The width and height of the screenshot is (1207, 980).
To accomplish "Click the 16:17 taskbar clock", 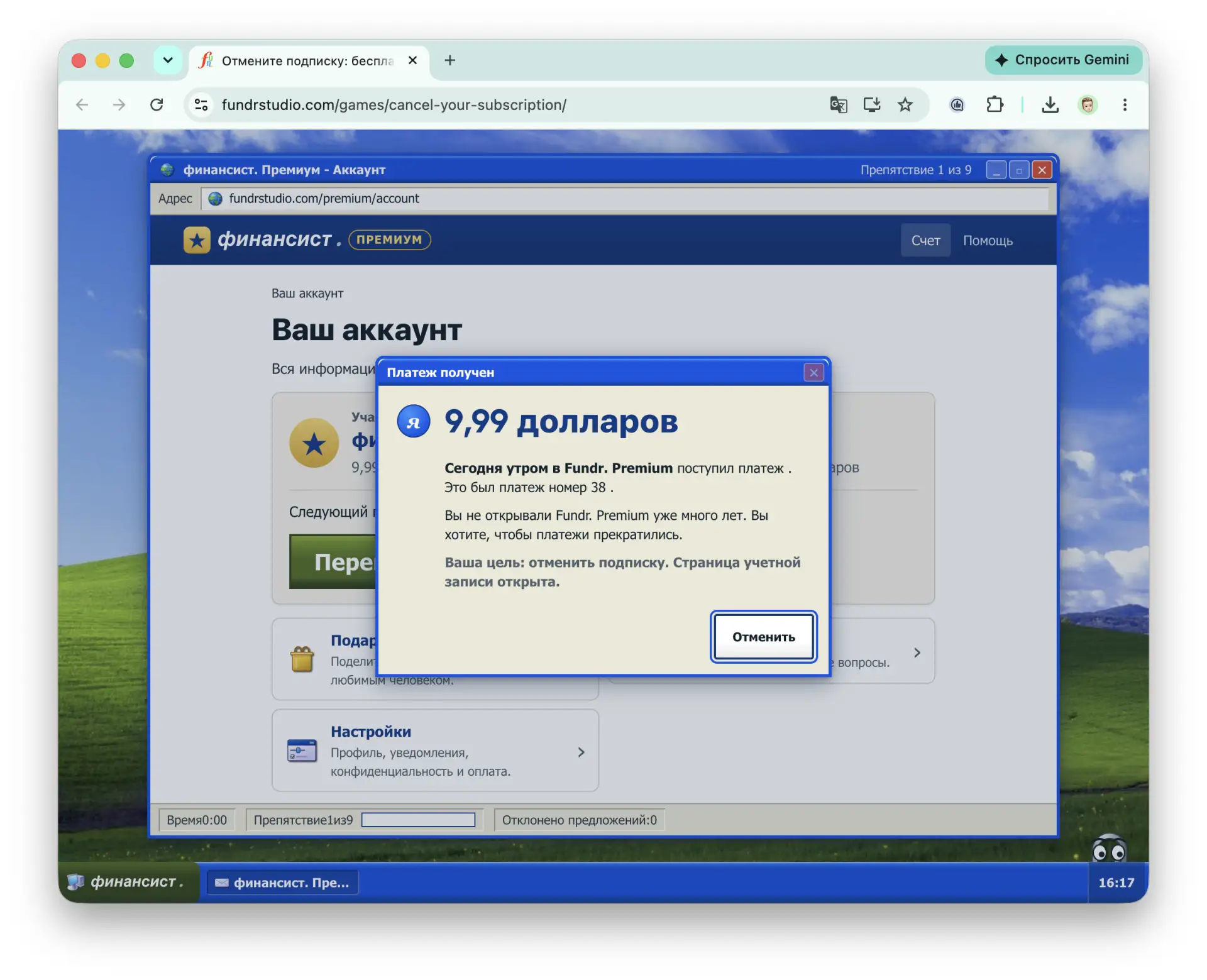I will coord(1116,883).
